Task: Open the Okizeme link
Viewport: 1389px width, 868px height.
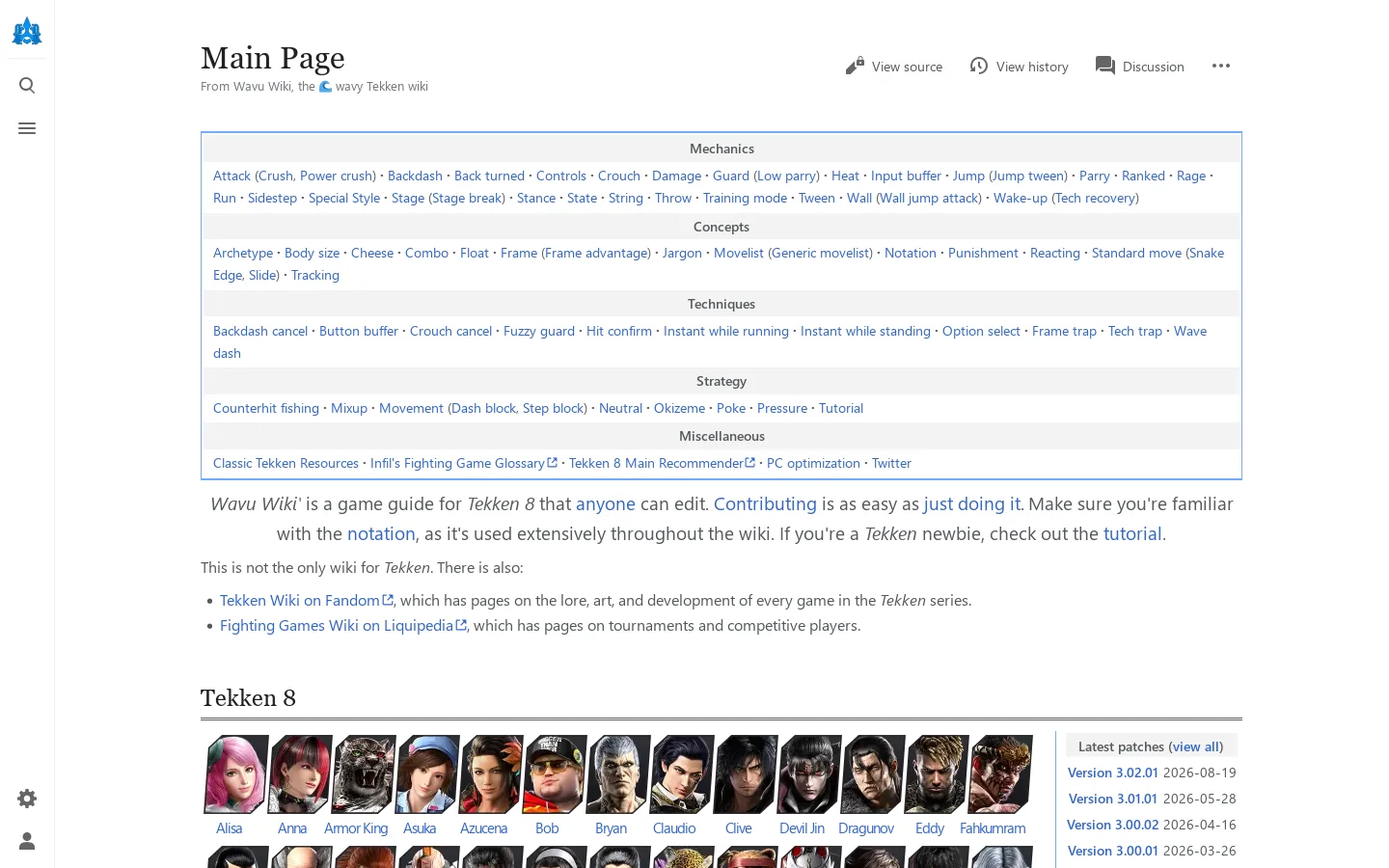Action: (679, 408)
